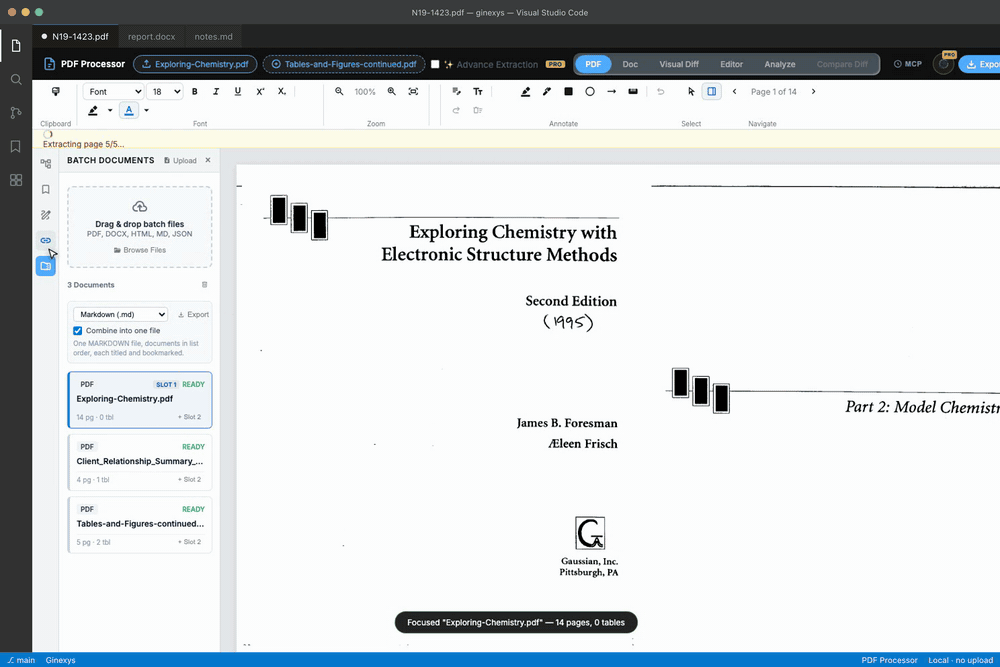Toggle the column selection mode button
1000x667 pixels.
(x=712, y=92)
